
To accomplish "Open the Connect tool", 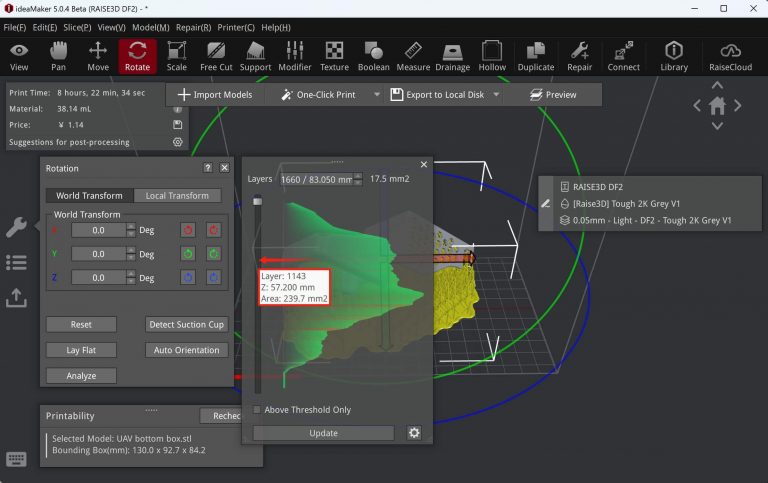I will [624, 57].
